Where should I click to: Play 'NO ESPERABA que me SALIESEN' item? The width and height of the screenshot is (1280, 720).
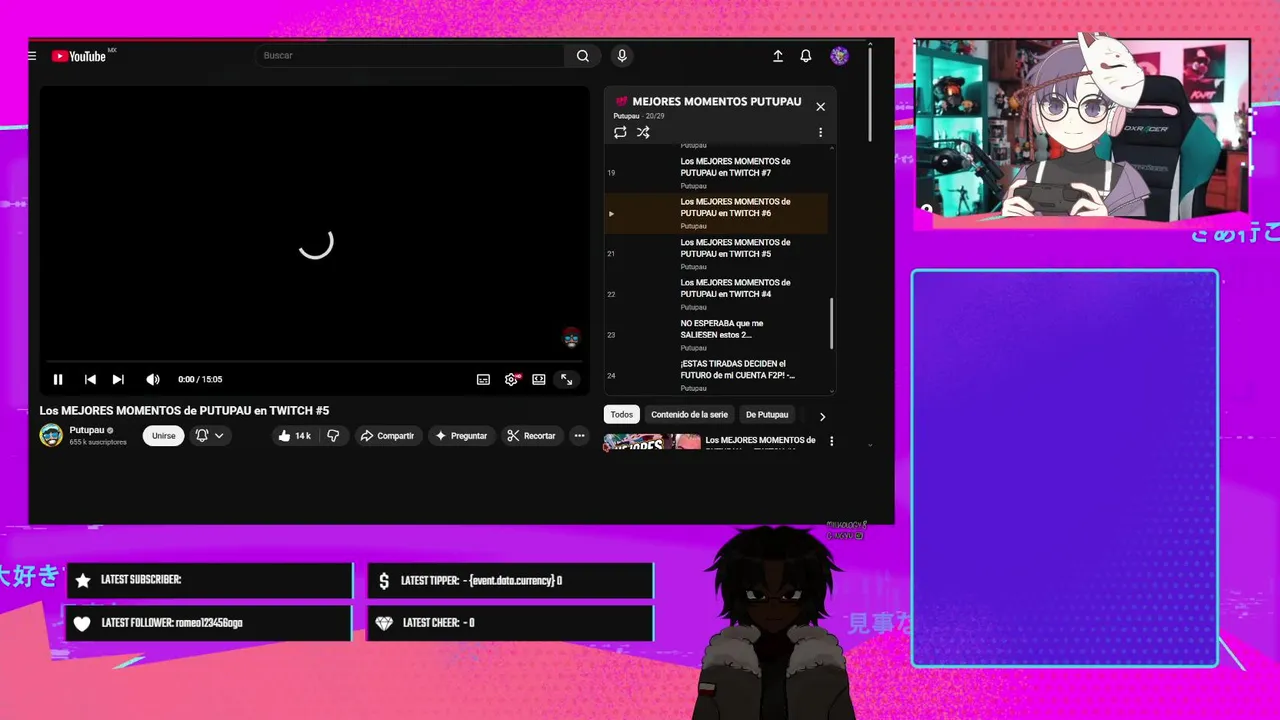point(716,335)
